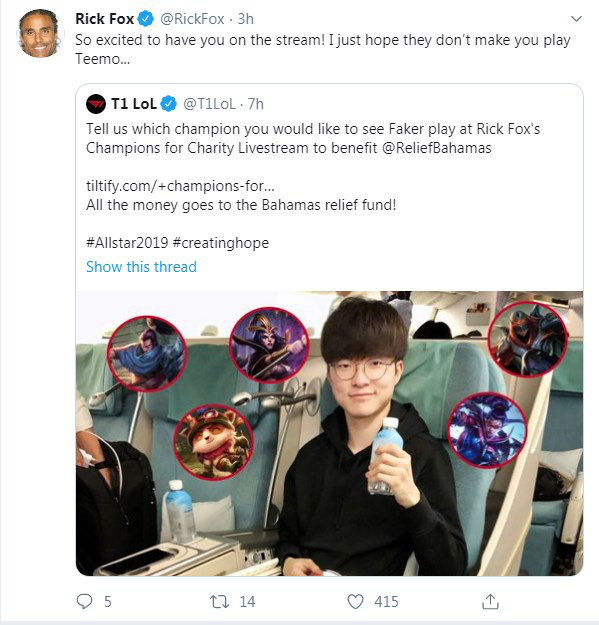
Task: Open the #creatinghope hashtag
Action: [221, 243]
